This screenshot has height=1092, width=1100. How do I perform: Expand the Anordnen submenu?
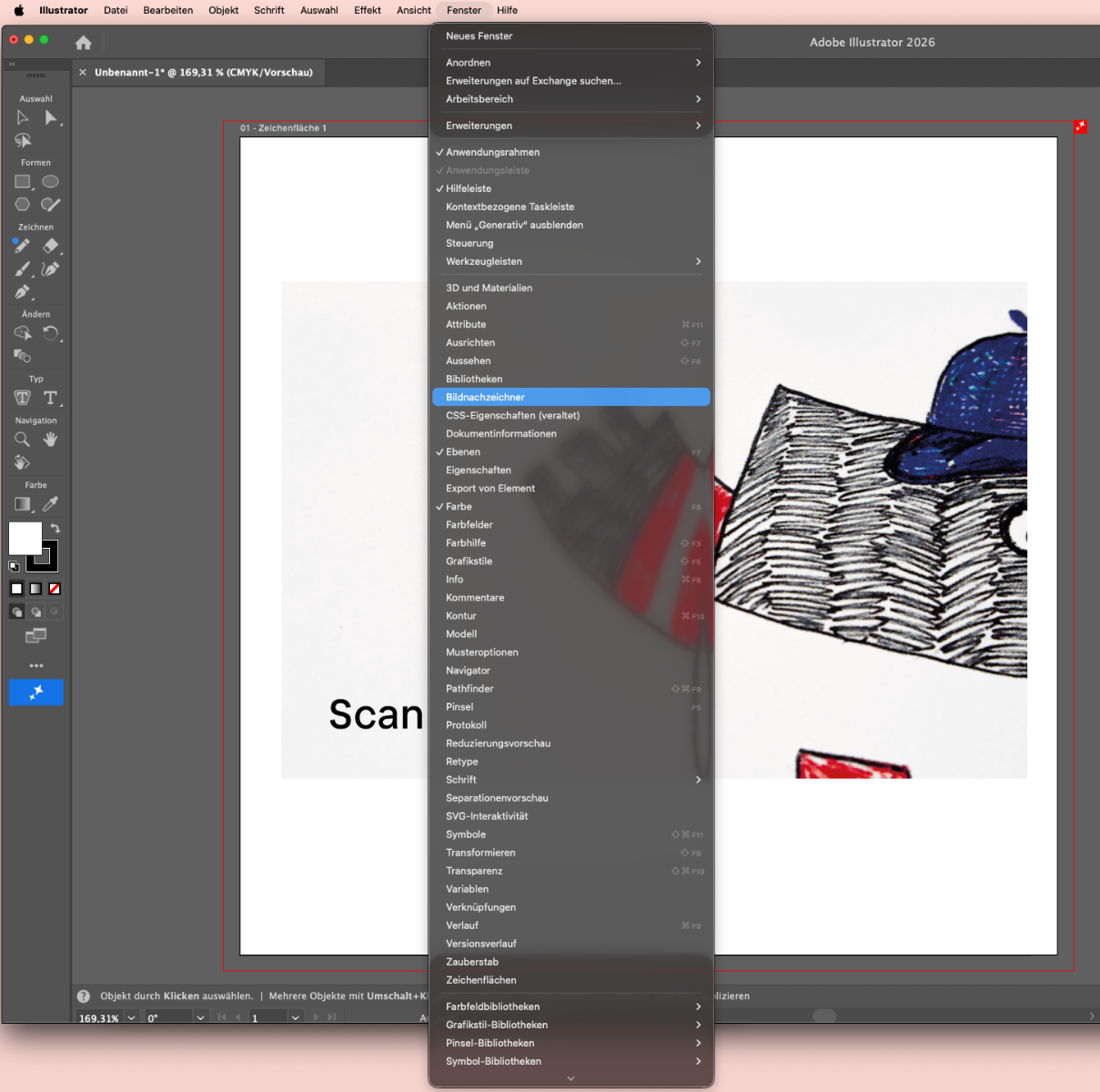(571, 63)
